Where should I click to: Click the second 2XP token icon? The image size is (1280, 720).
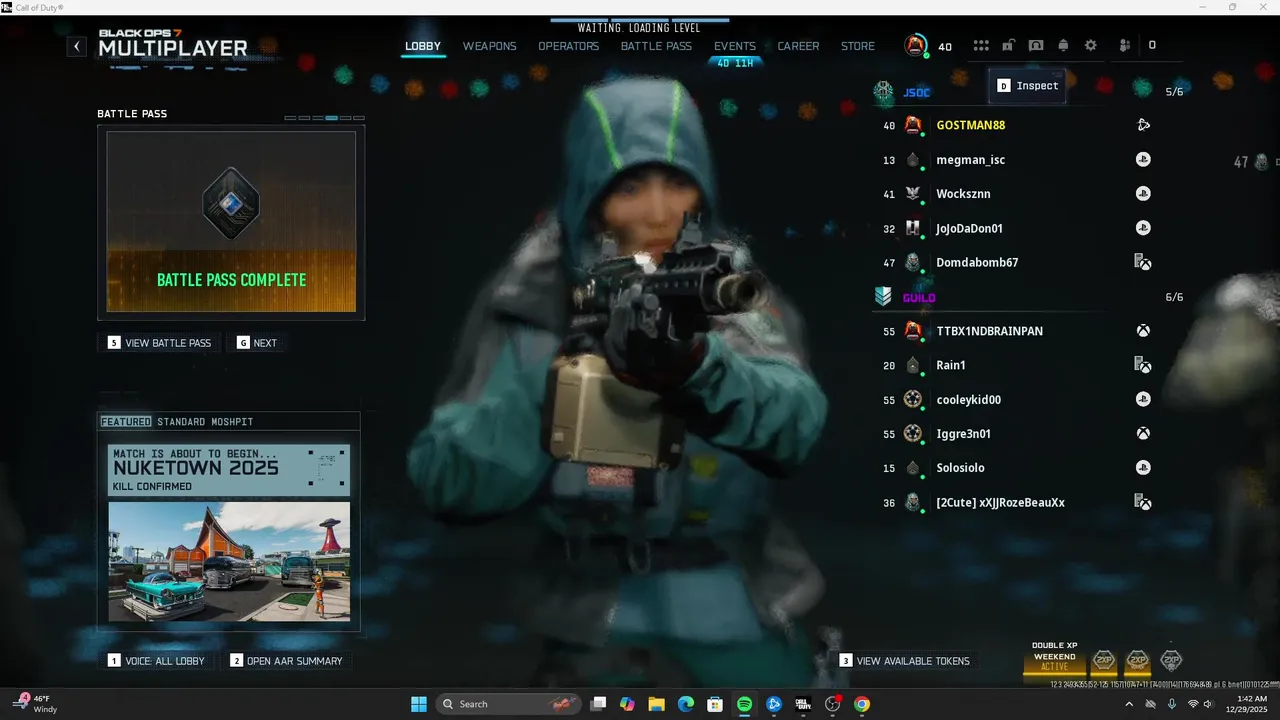point(1138,660)
